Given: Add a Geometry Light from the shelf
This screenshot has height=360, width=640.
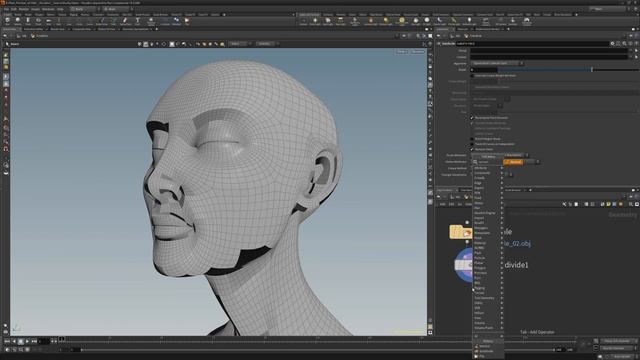Looking at the screenshot, I should click(x=355, y=21).
